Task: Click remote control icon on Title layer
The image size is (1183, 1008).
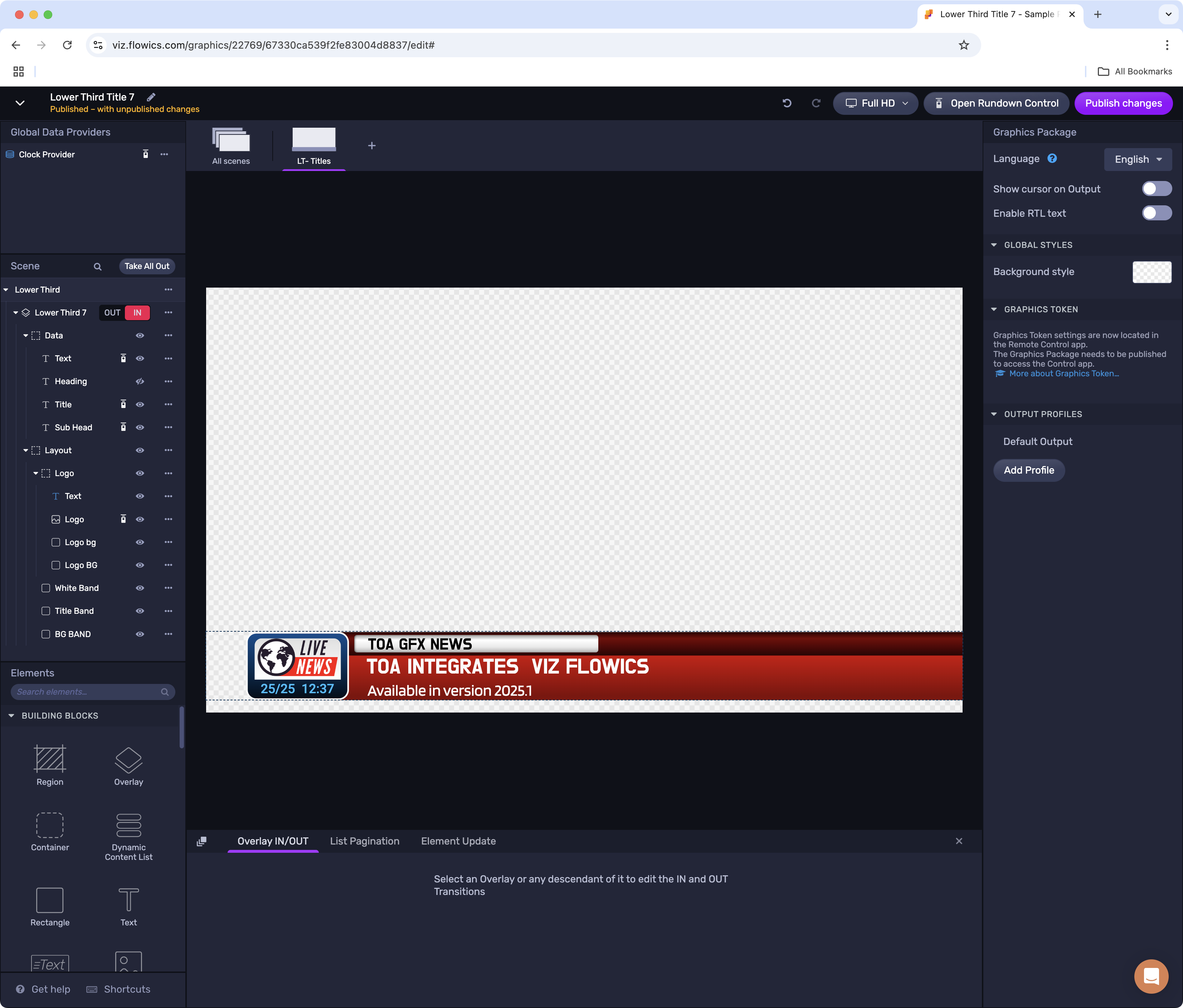Action: point(123,405)
